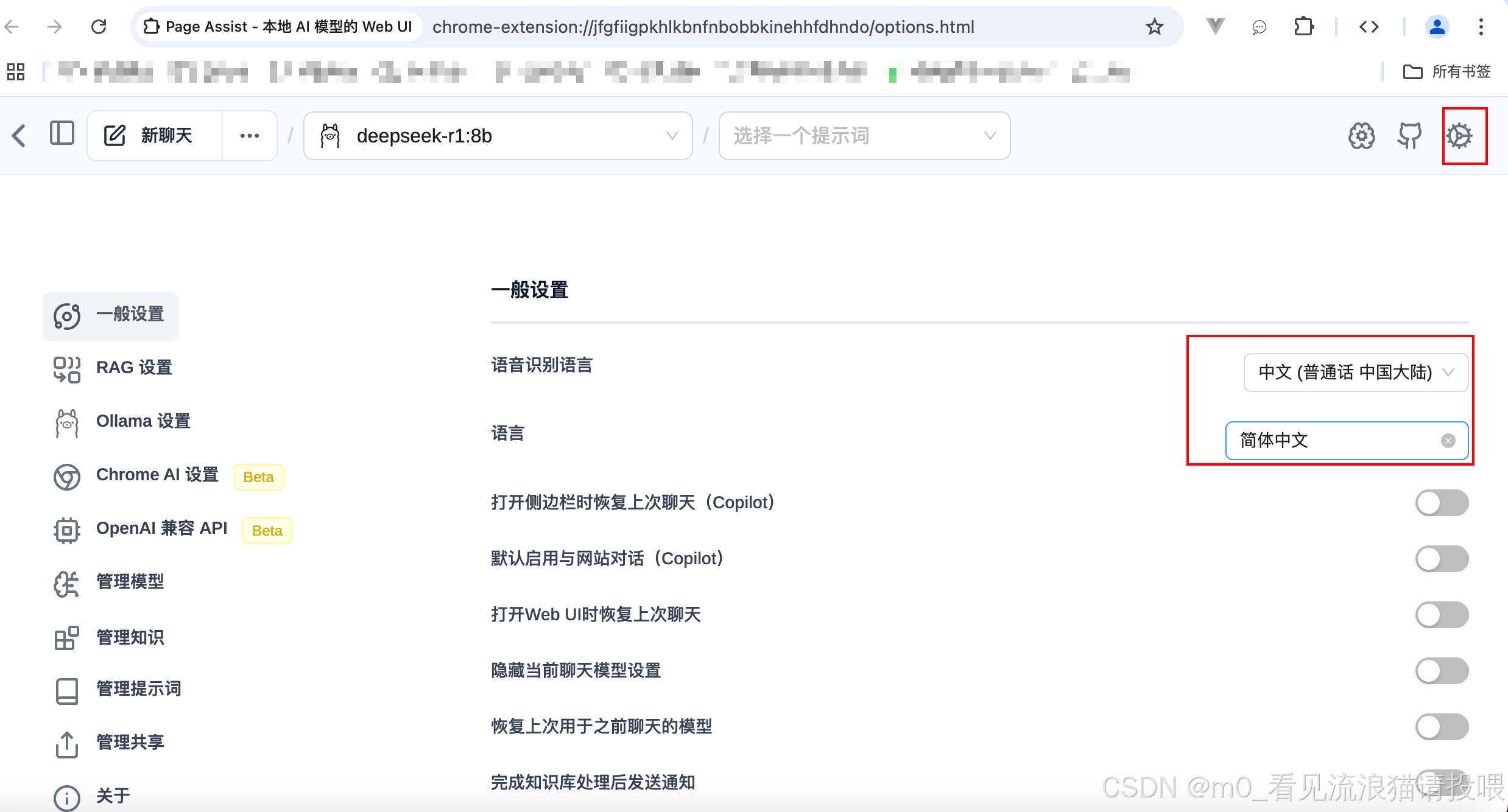Open settings via the gear icon
Viewport: 1508px width, 812px height.
pyautogui.click(x=1459, y=136)
